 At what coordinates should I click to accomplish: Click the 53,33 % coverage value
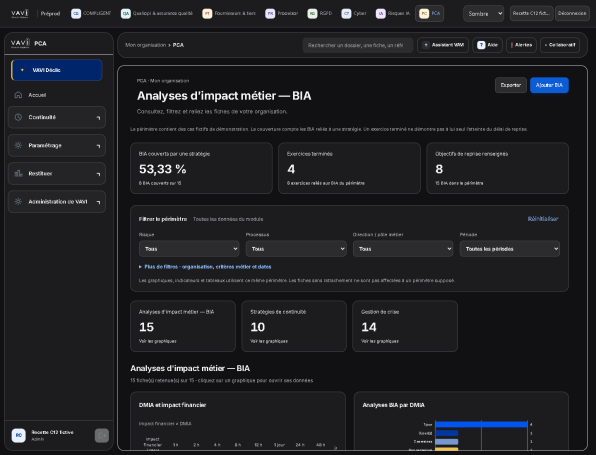pyautogui.click(x=162, y=169)
